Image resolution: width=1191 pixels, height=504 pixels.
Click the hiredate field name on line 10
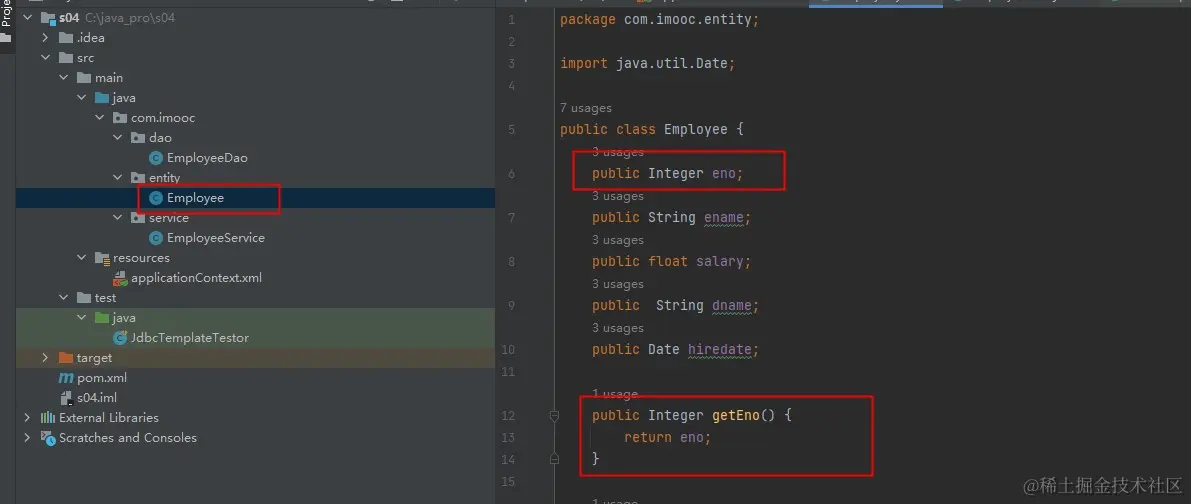(x=719, y=349)
